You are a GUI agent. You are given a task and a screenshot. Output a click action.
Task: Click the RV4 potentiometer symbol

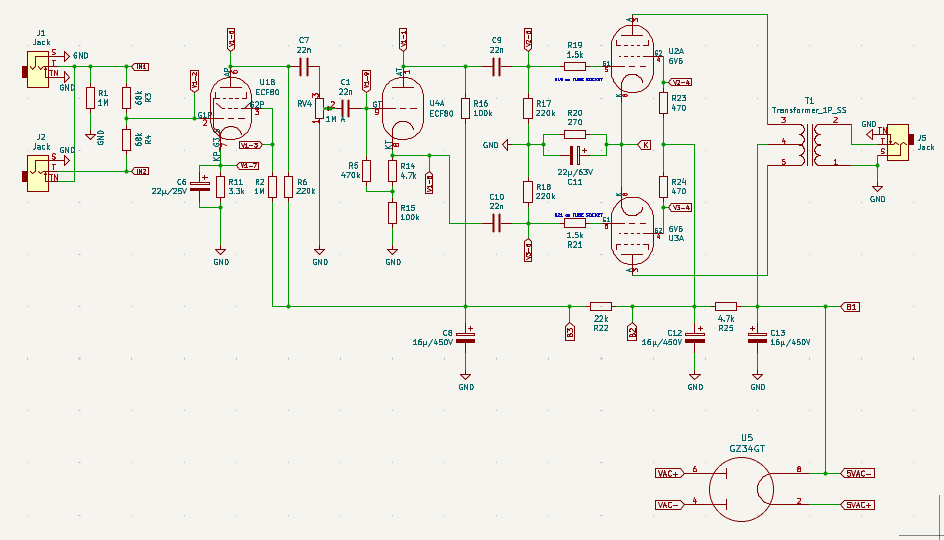(x=319, y=108)
